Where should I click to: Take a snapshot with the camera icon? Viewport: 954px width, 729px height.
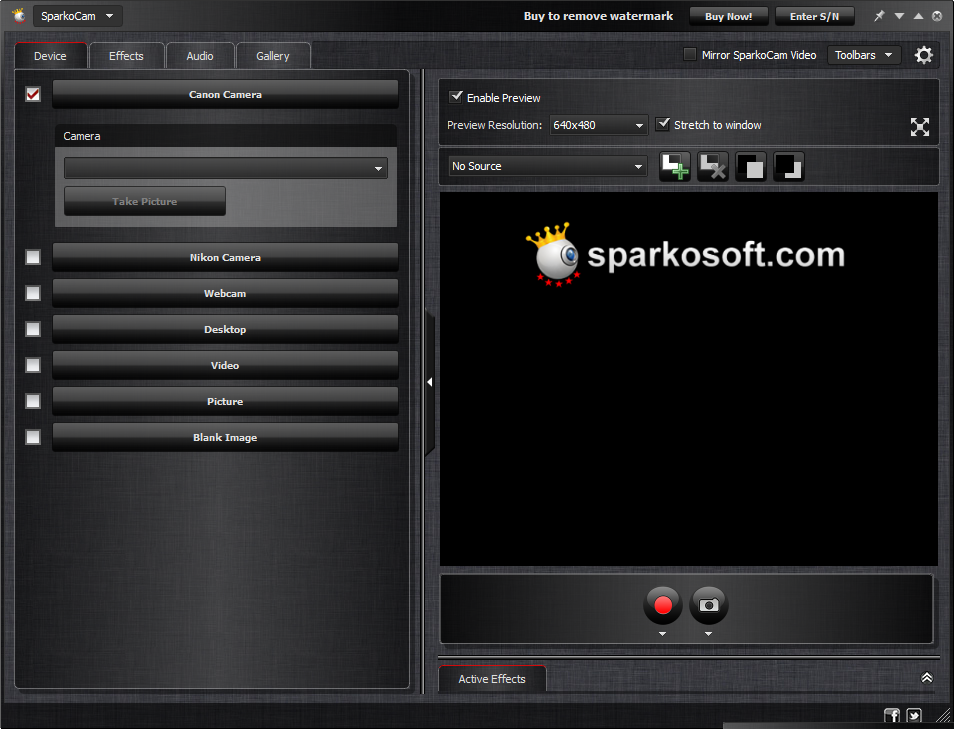pos(709,605)
